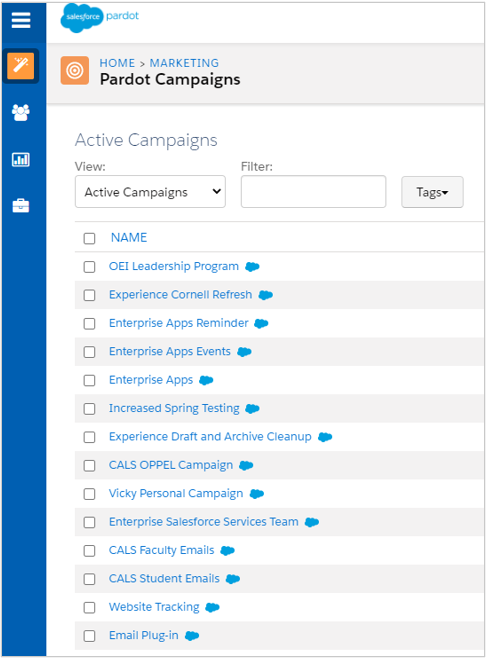Toggle checkbox for Email Plug-in
The image size is (491, 660).
89,636
